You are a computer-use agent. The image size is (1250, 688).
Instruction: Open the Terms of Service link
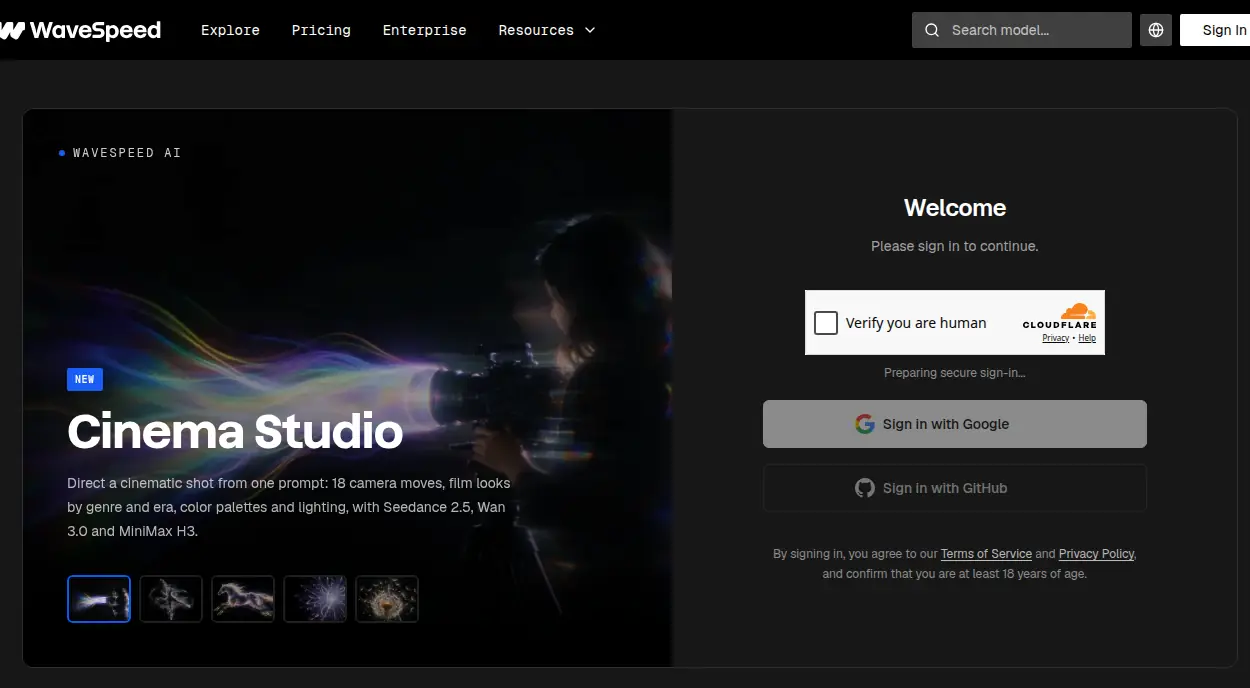[x=986, y=554]
